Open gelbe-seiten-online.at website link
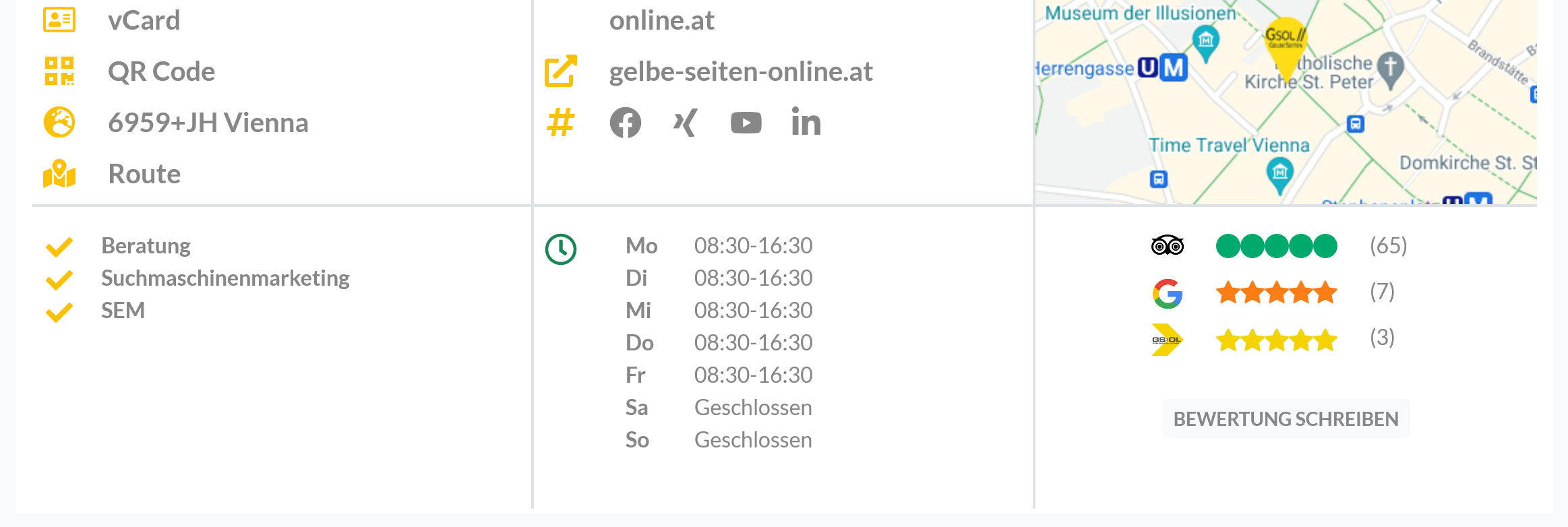Viewport: 1568px width, 527px height. point(741,71)
